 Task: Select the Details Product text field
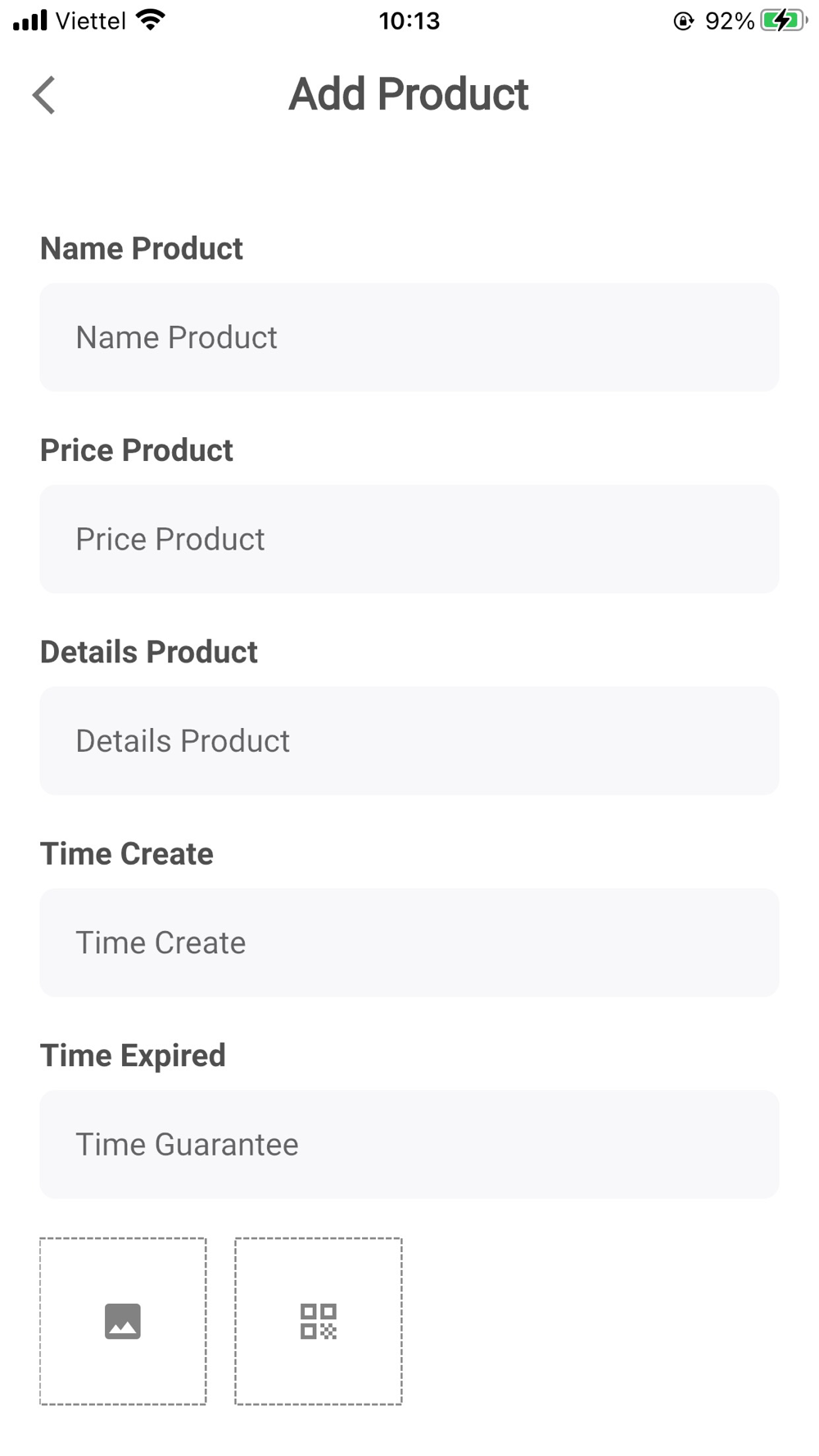(x=409, y=740)
